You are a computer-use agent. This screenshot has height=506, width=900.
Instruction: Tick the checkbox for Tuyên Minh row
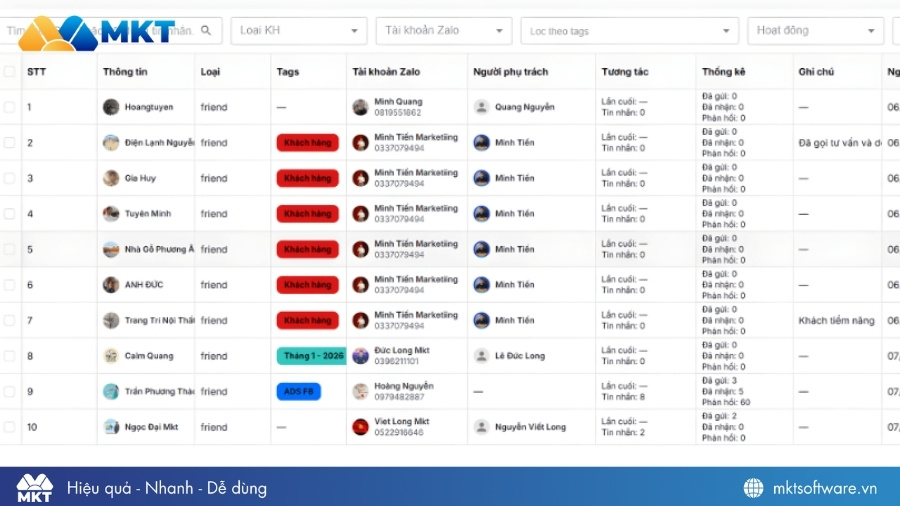pyautogui.click(x=9, y=214)
